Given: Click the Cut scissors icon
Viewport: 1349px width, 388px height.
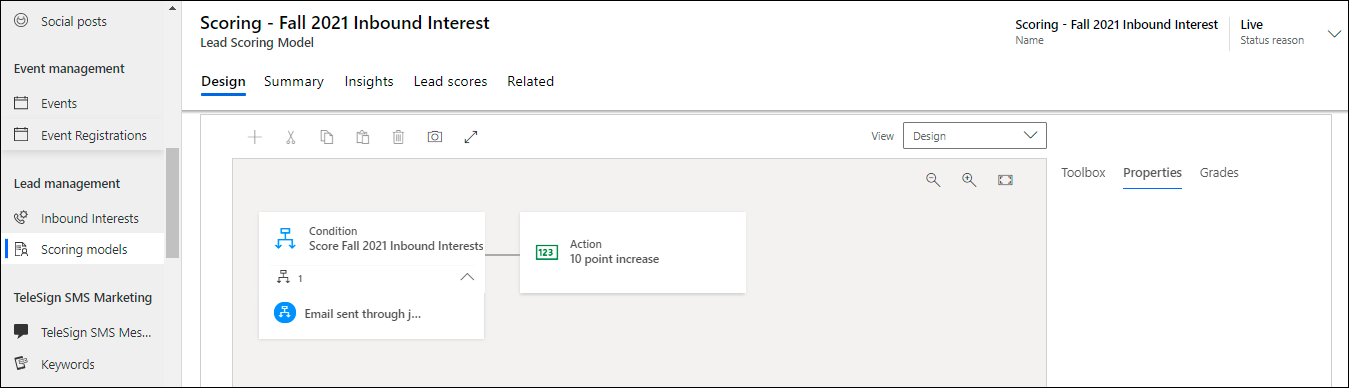Looking at the screenshot, I should (x=290, y=137).
